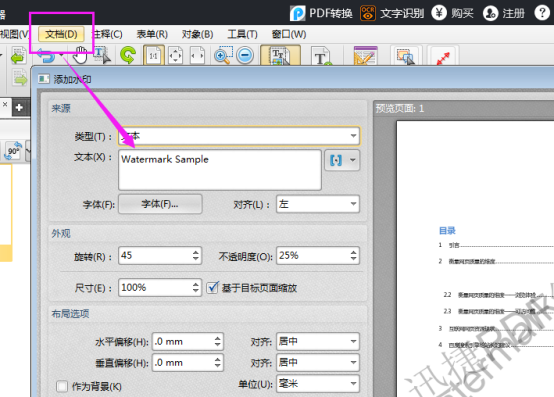Click the zoom out minus icon
The image size is (554, 397).
coord(245,55)
